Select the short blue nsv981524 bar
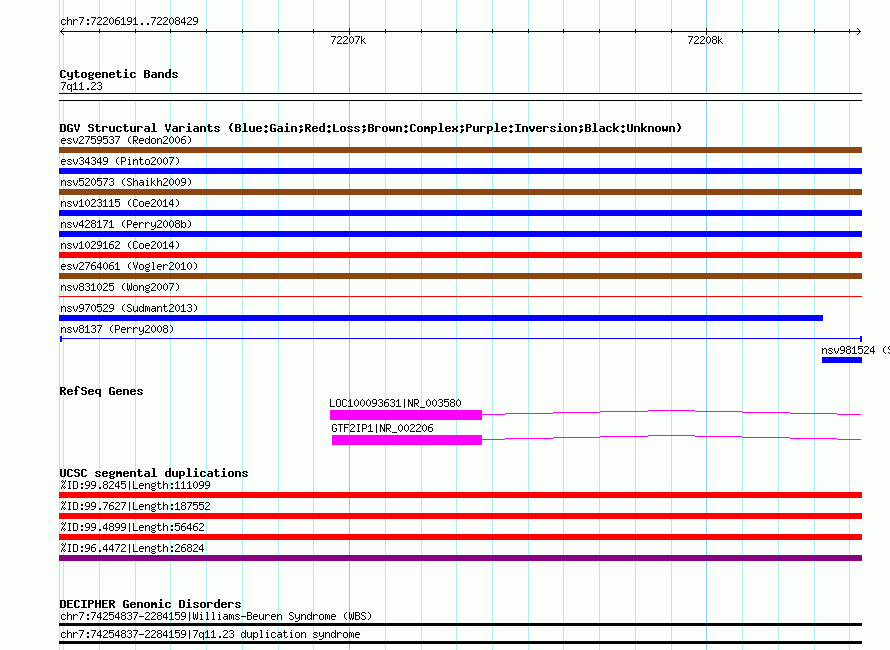Screen dimensions: 890x650 point(842,360)
